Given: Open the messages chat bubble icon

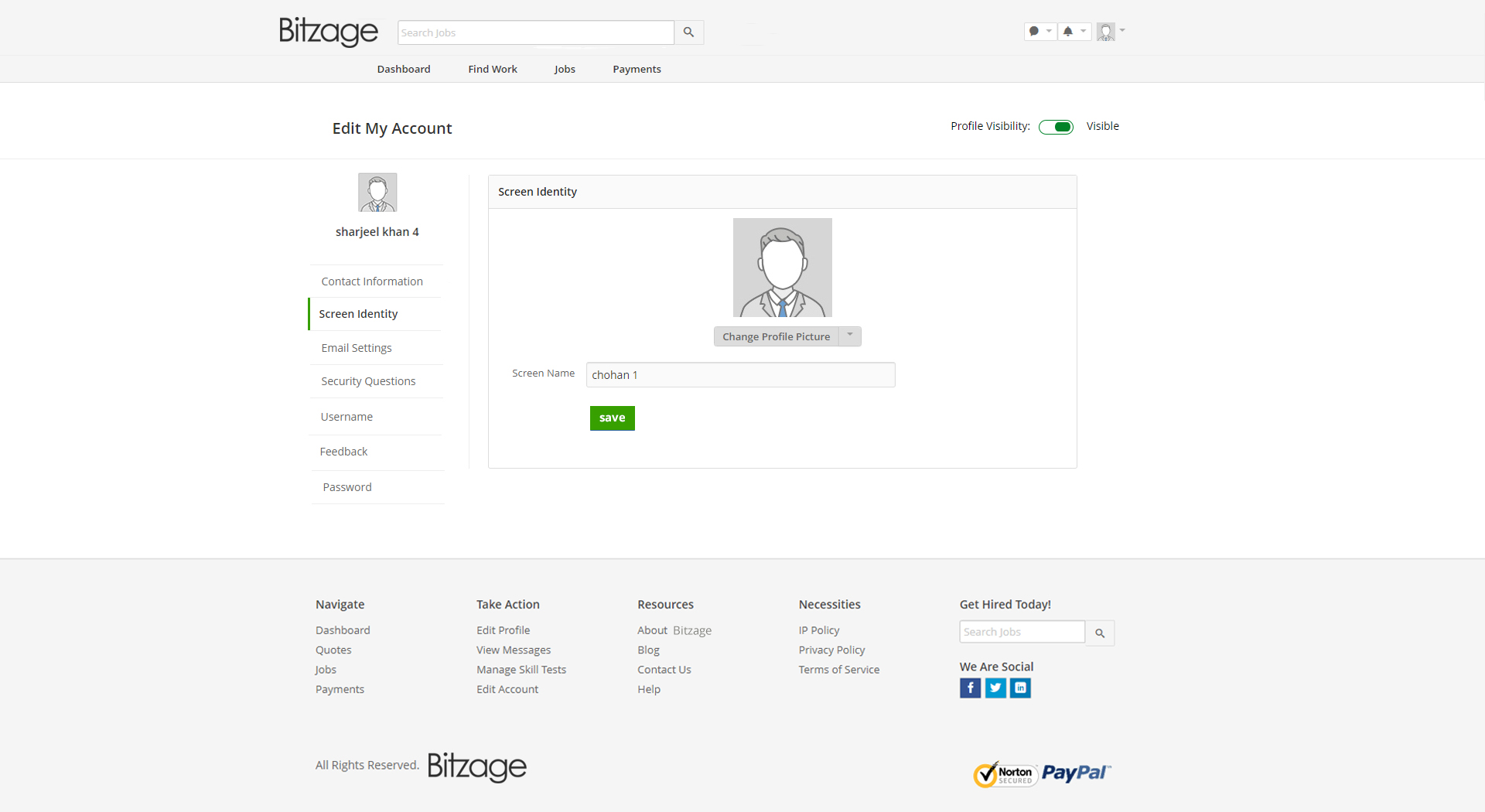Looking at the screenshot, I should [1035, 32].
